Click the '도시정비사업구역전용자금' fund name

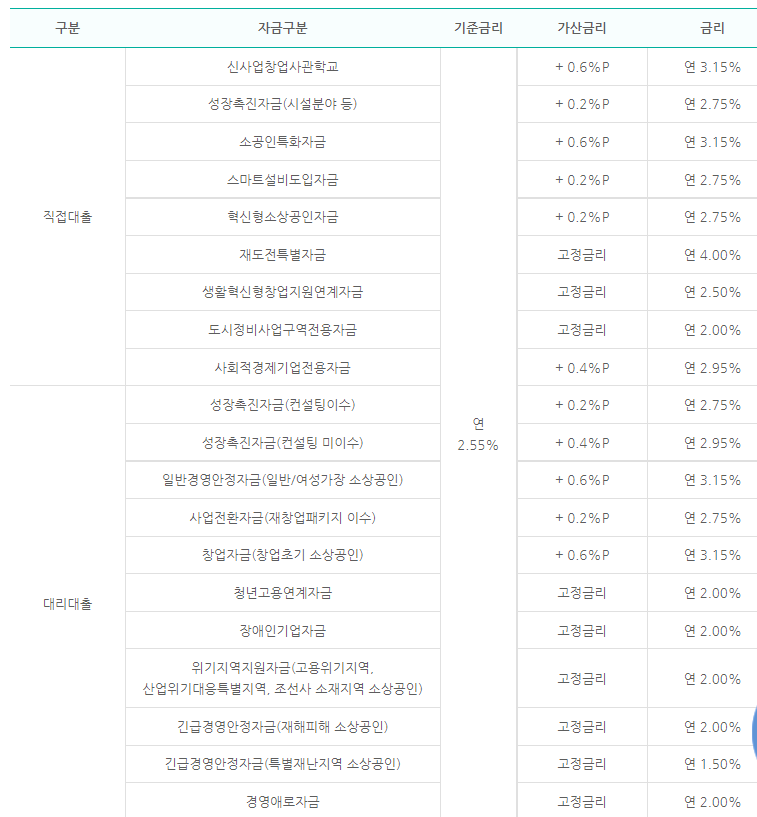pyautogui.click(x=282, y=330)
